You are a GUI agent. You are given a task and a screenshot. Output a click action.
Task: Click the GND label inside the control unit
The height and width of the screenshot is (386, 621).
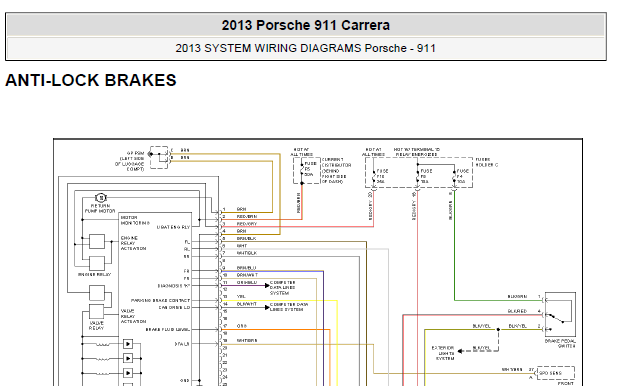185,380
